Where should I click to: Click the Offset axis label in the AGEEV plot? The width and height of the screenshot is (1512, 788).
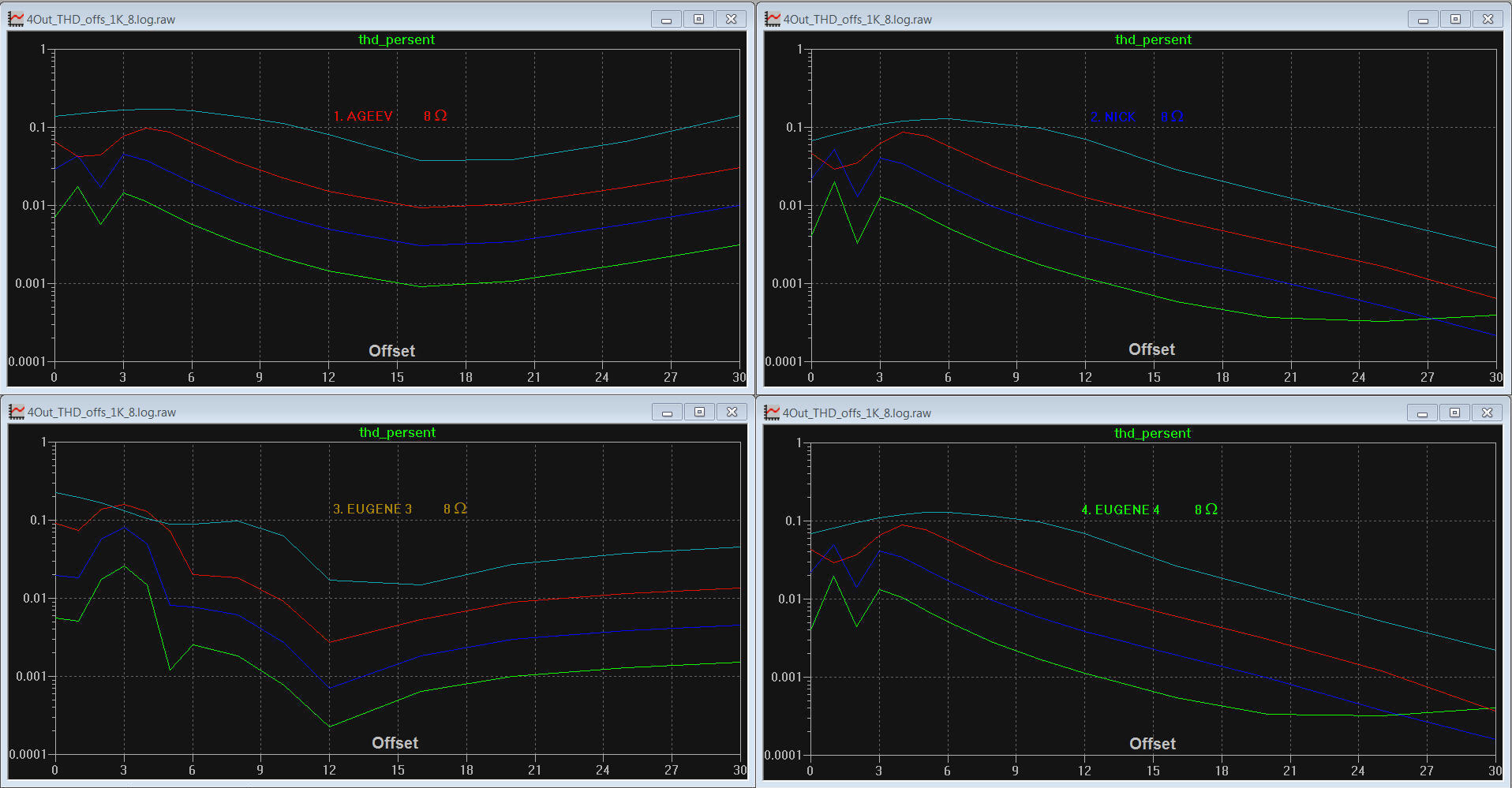pos(391,351)
